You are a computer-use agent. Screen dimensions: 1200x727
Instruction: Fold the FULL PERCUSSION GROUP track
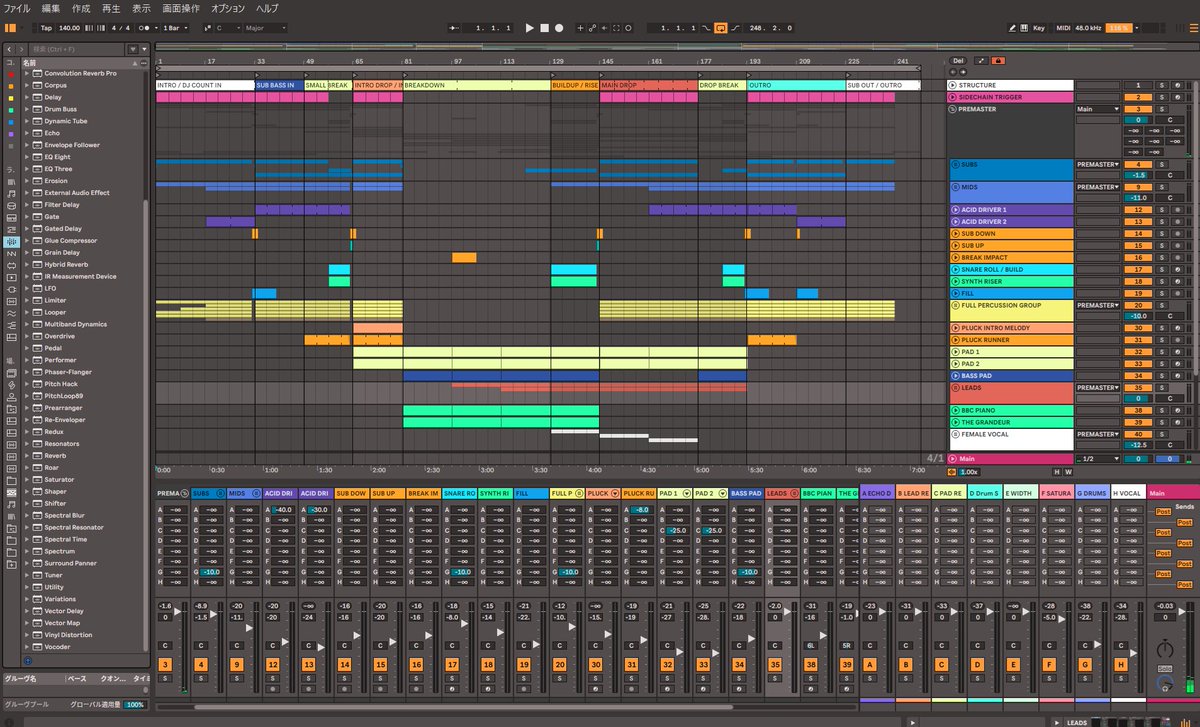(x=955, y=305)
